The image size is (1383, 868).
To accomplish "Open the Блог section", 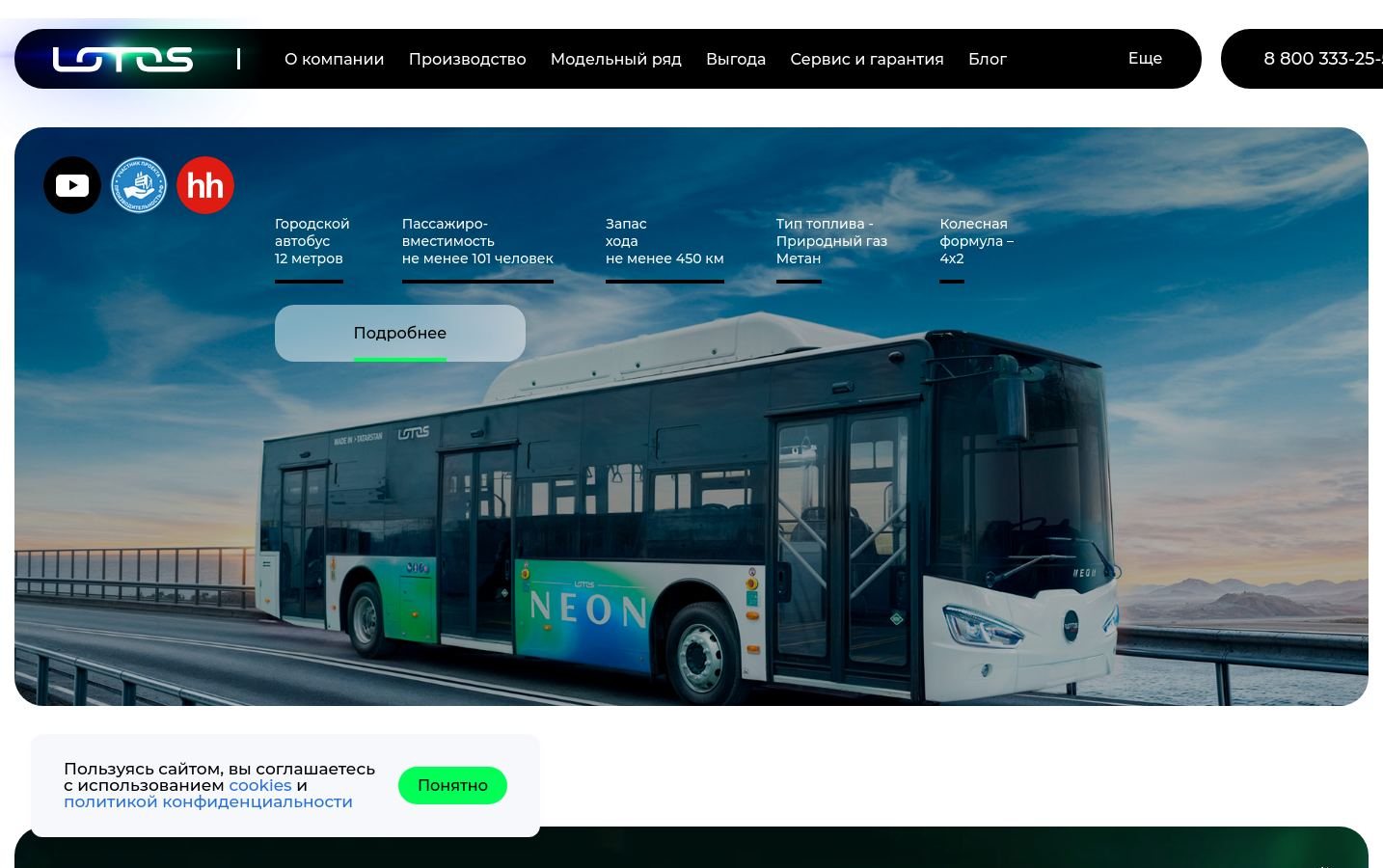I will (x=988, y=59).
